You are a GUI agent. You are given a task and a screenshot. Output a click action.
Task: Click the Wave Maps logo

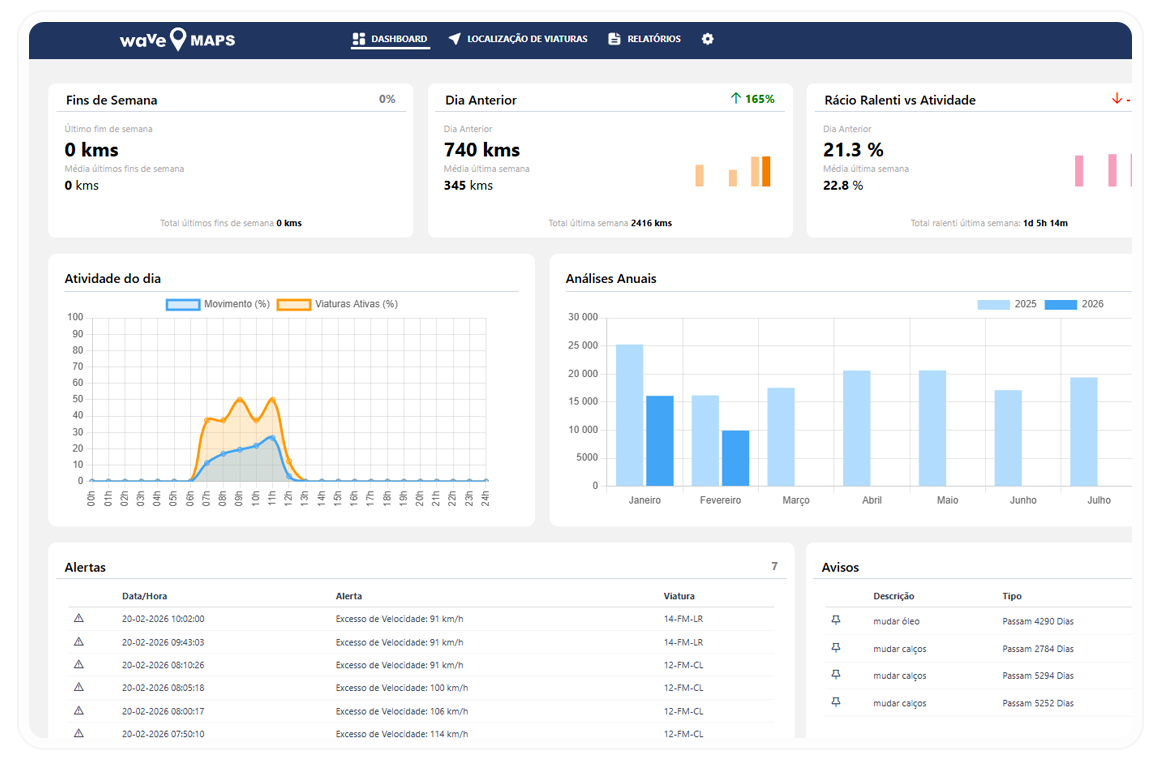pyautogui.click(x=178, y=40)
